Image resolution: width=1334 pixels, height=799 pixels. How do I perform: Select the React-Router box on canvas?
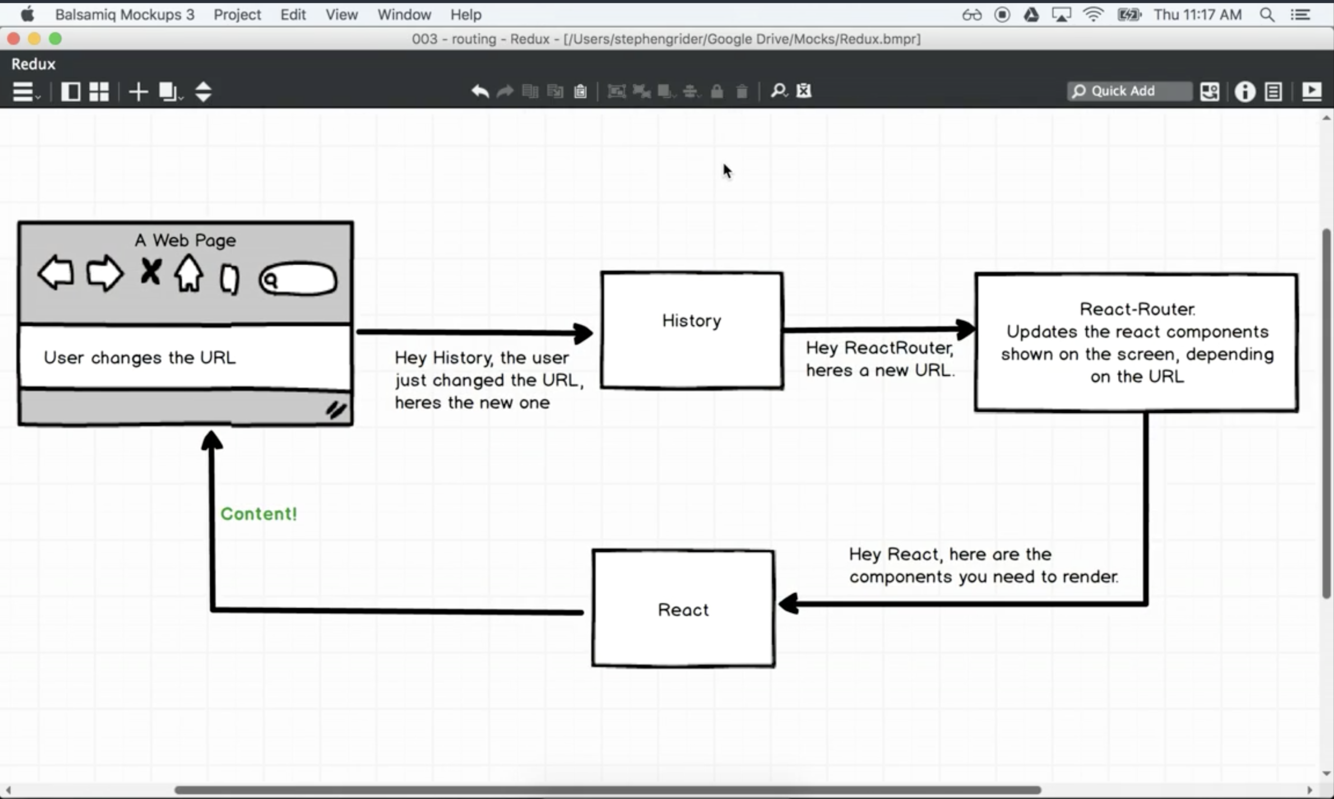(x=1136, y=342)
